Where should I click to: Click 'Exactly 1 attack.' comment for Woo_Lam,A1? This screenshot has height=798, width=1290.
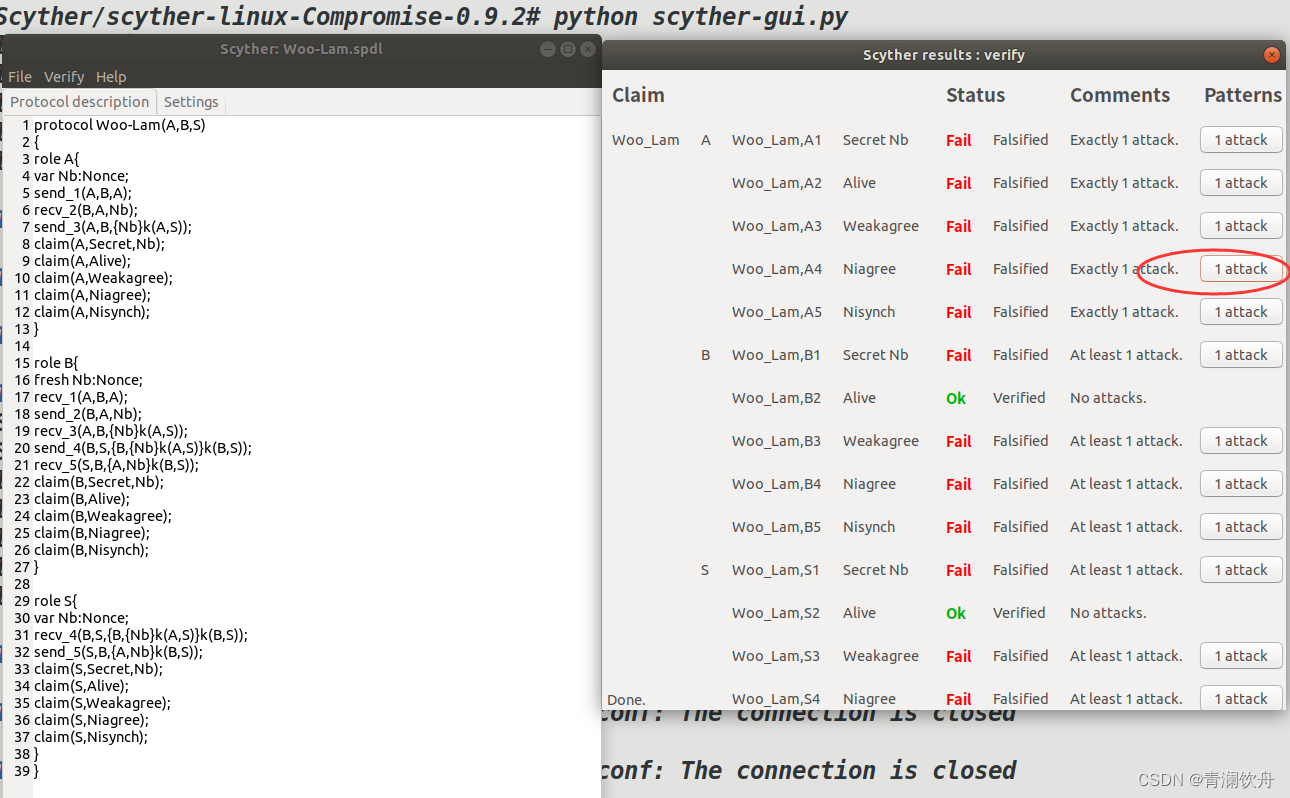(1124, 140)
